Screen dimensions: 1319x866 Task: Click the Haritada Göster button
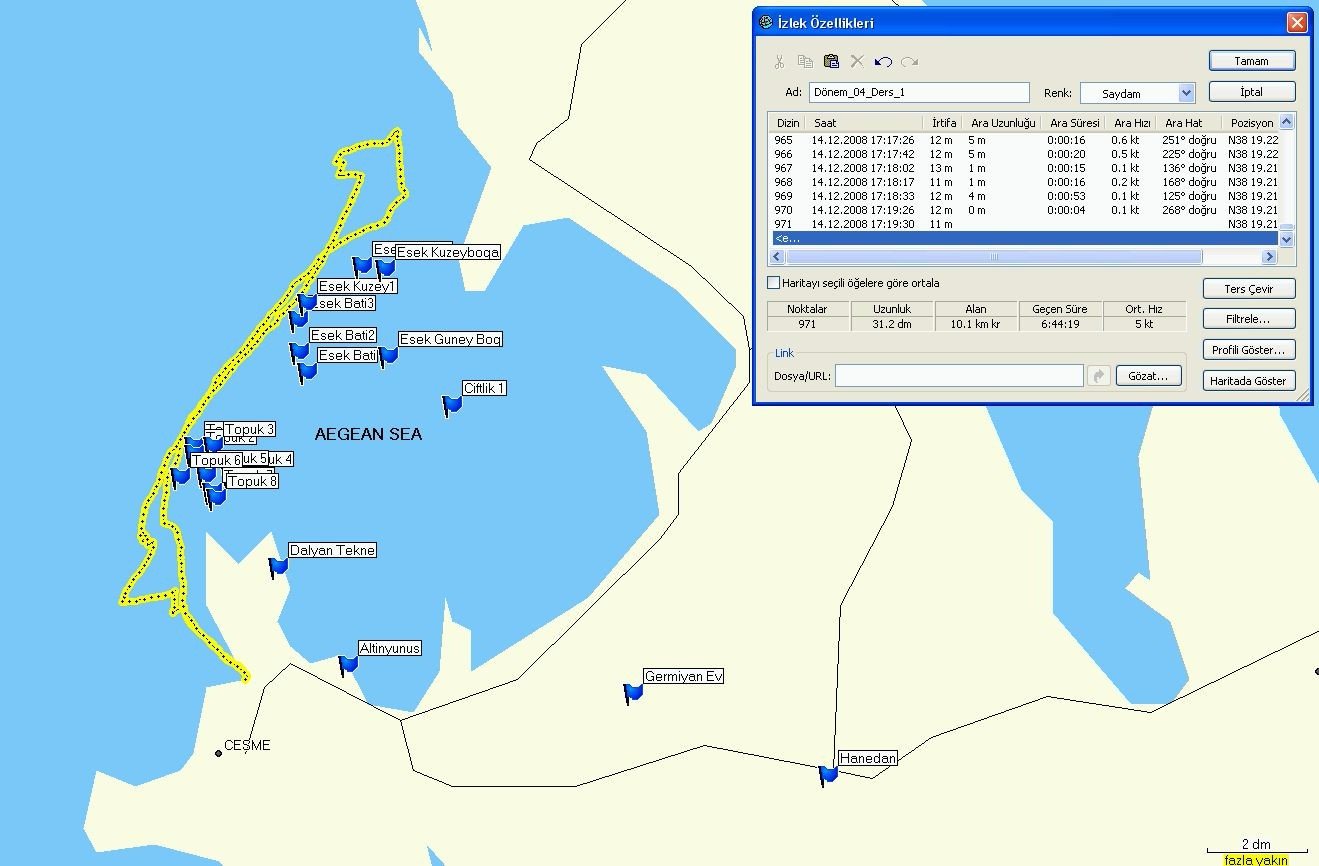point(1249,381)
